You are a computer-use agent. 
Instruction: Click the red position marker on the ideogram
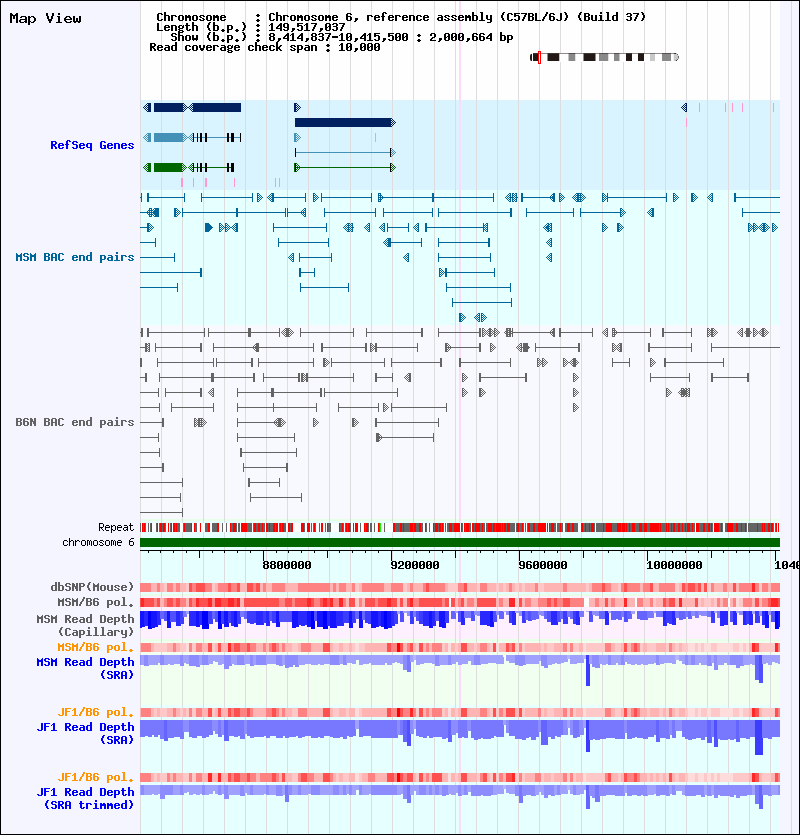540,57
